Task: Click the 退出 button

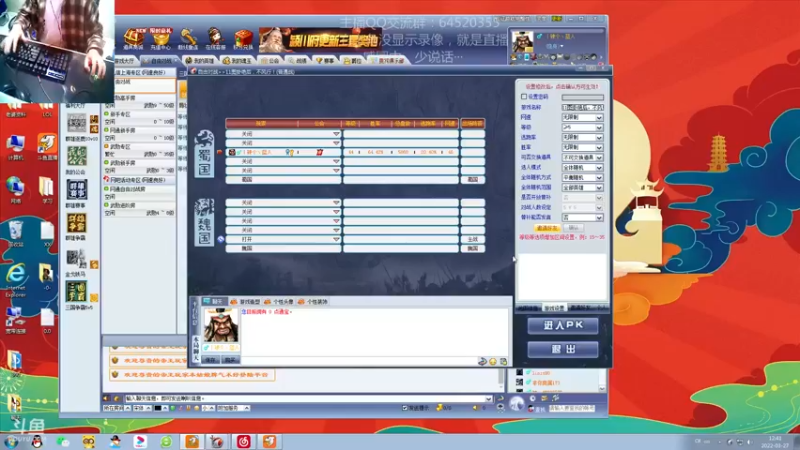Action: (563, 349)
